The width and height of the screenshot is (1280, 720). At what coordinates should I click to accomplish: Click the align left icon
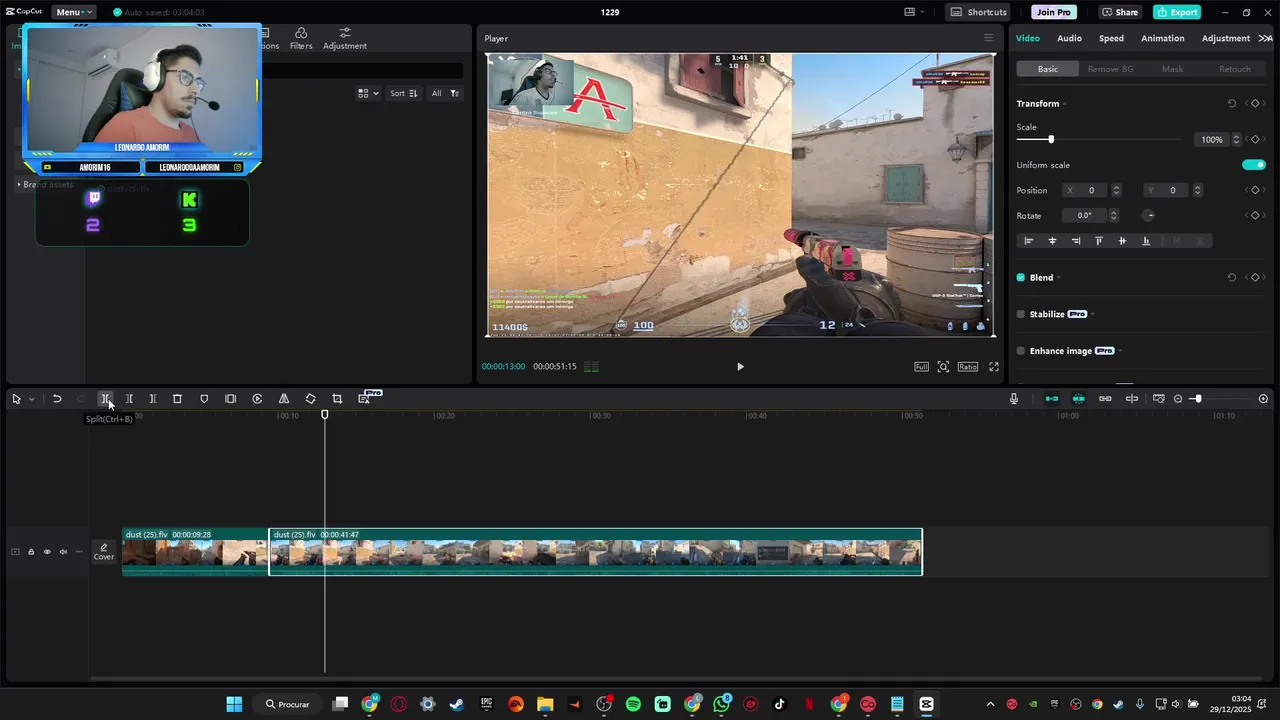1029,241
